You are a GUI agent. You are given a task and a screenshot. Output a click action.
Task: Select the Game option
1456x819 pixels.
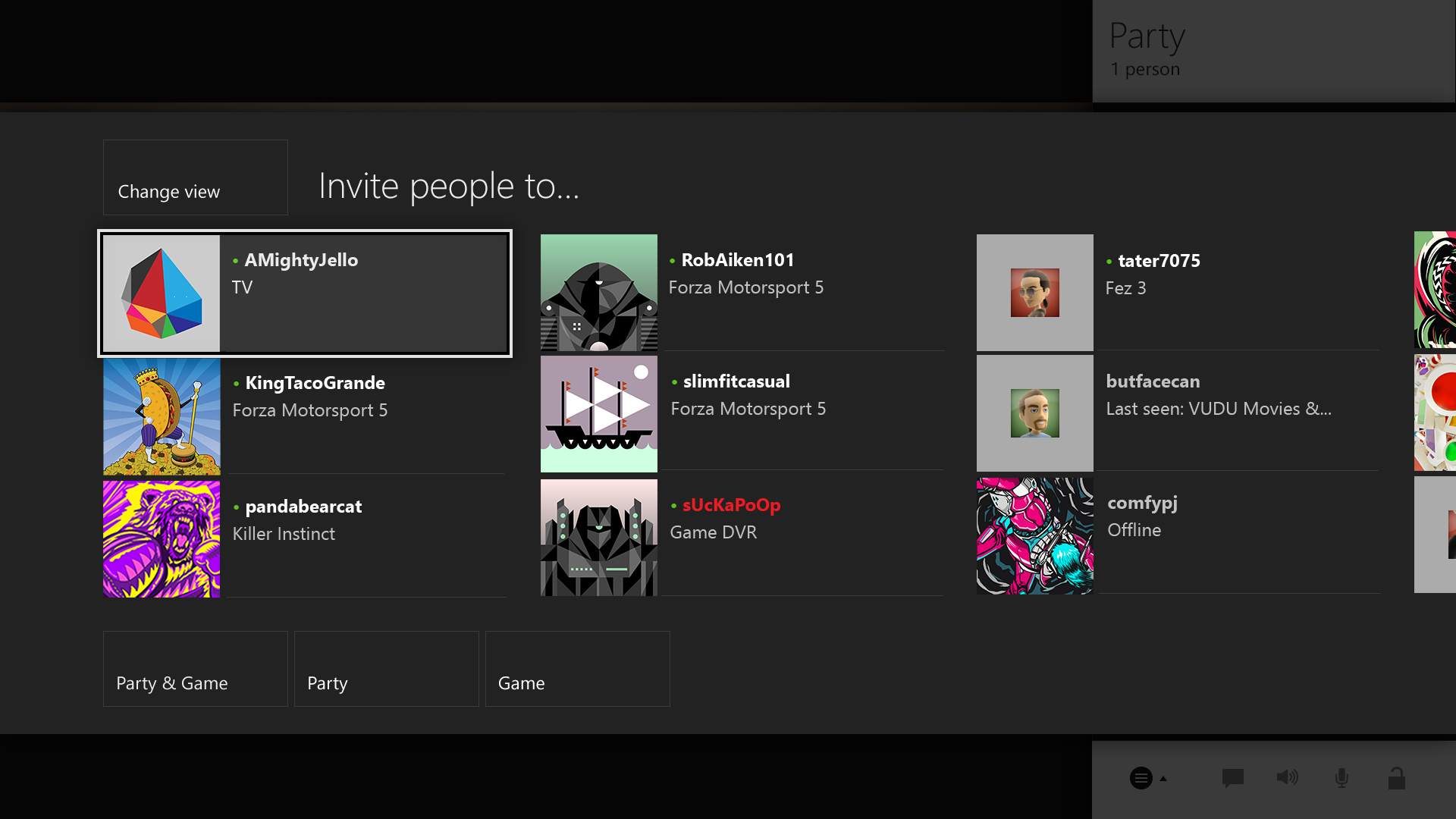click(577, 668)
